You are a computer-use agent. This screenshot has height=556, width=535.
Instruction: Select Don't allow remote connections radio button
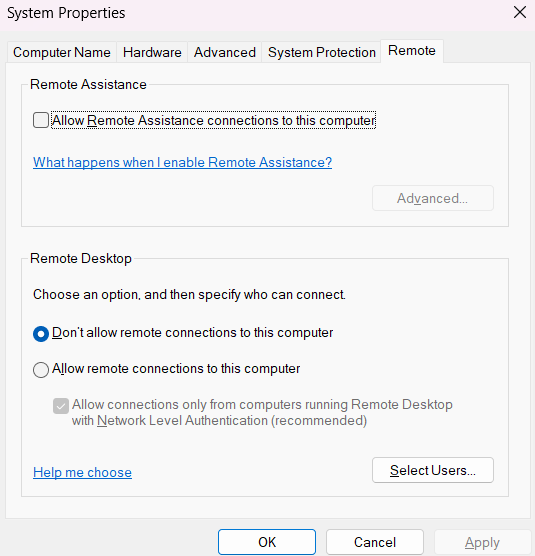coord(41,334)
